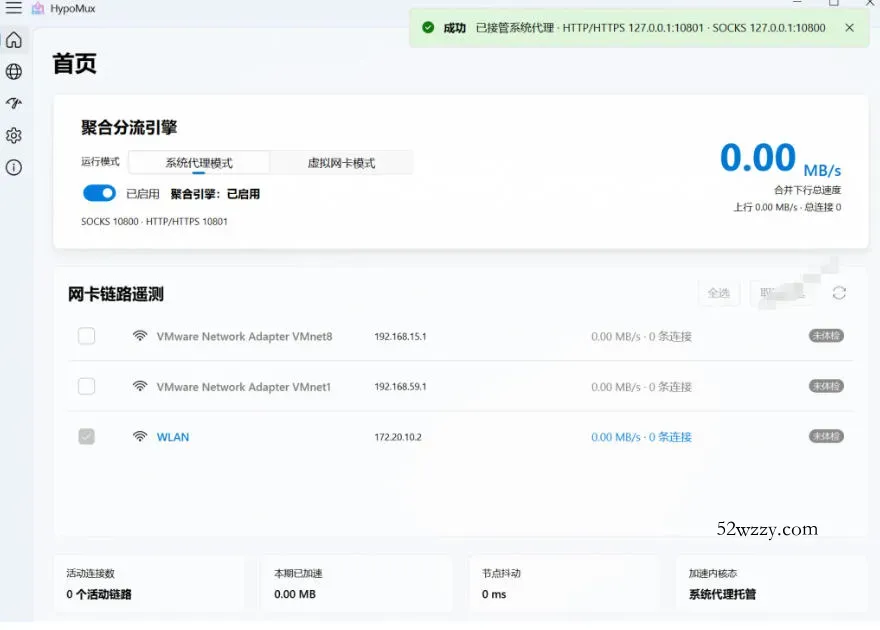The image size is (880, 630).
Task: Dismiss the success notification banner
Action: tap(850, 27)
